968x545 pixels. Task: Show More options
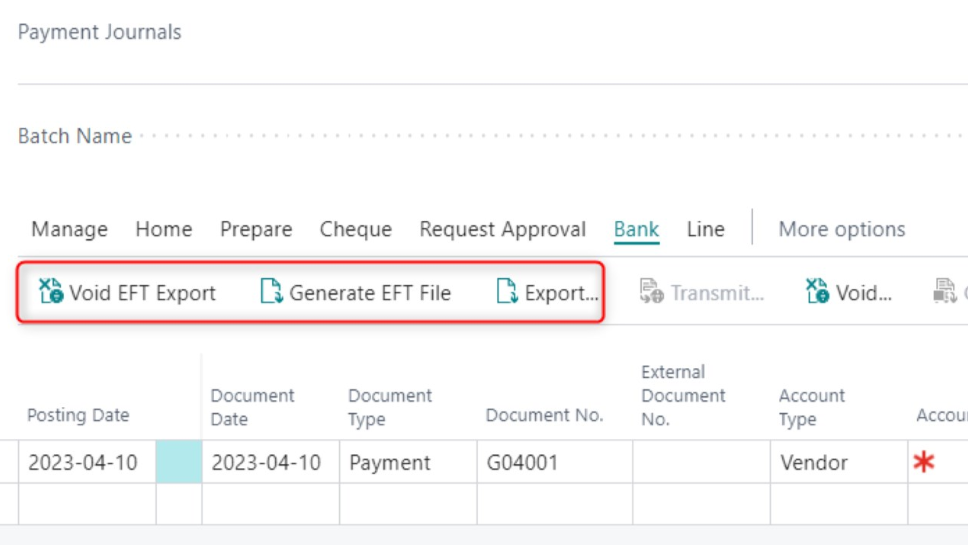[841, 230]
